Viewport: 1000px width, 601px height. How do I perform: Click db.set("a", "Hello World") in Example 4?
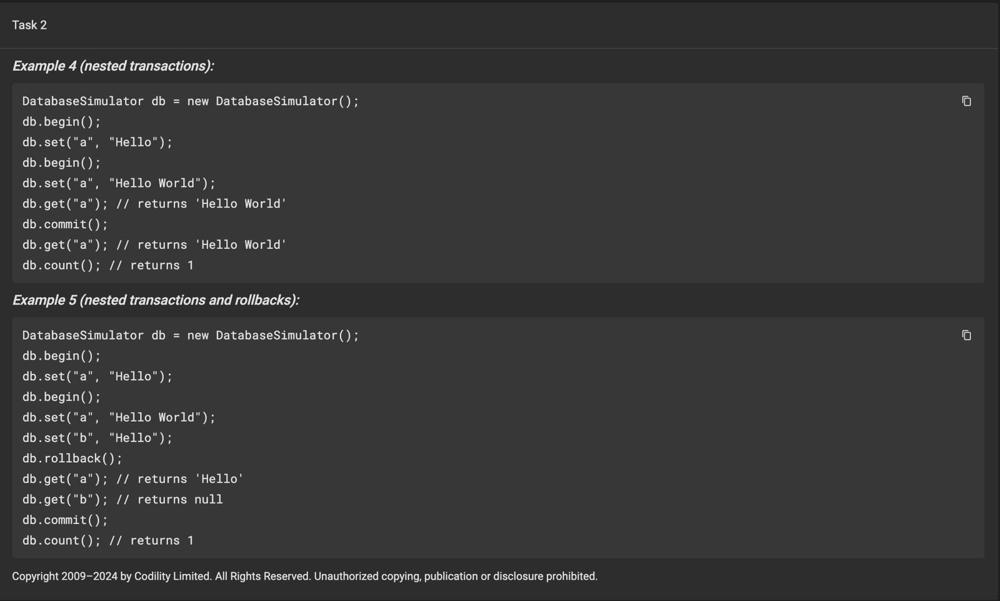(118, 183)
